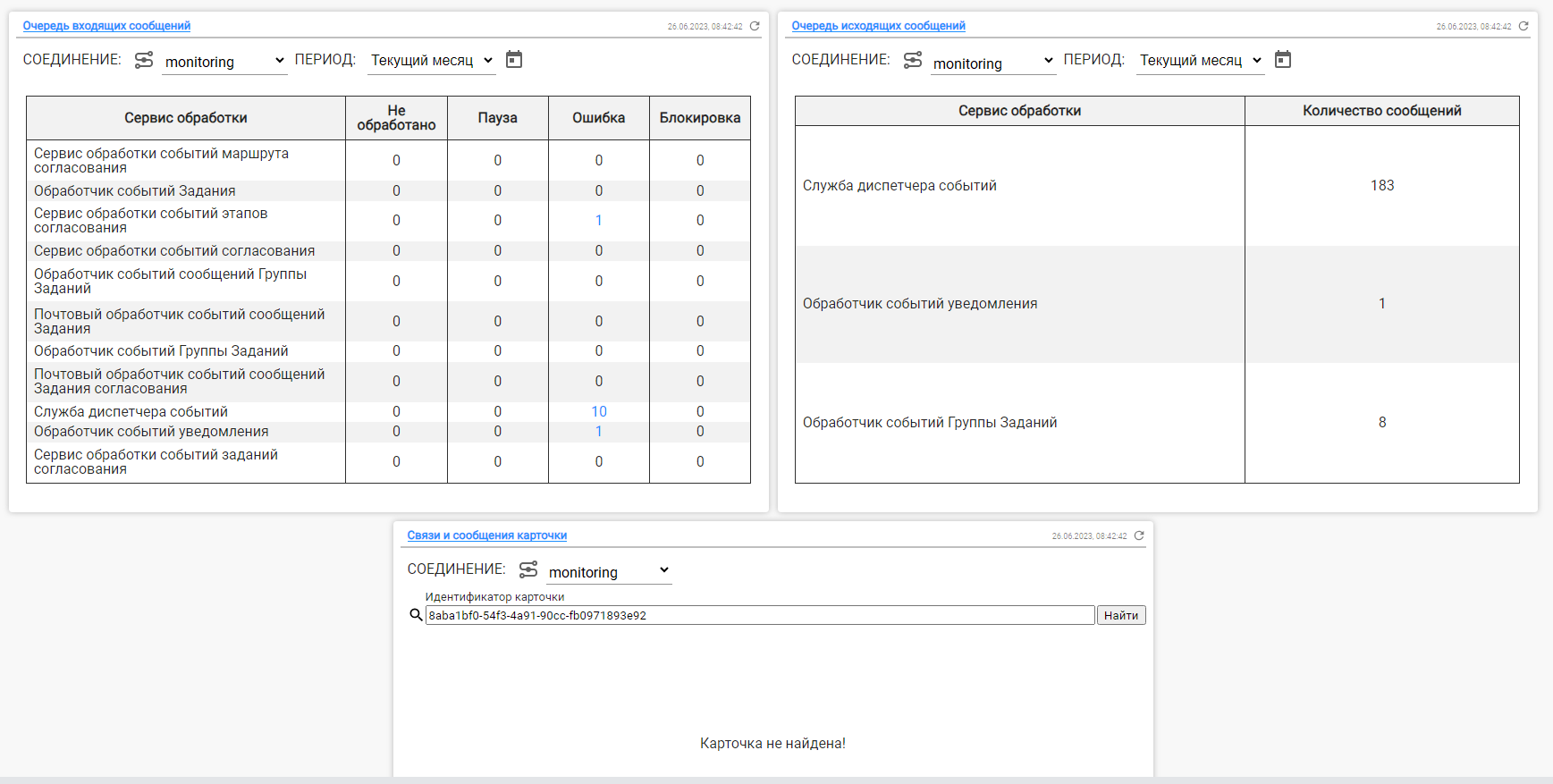Click 'Сервис обработки' header in incoming table
The height and width of the screenshot is (784, 1553).
point(186,118)
